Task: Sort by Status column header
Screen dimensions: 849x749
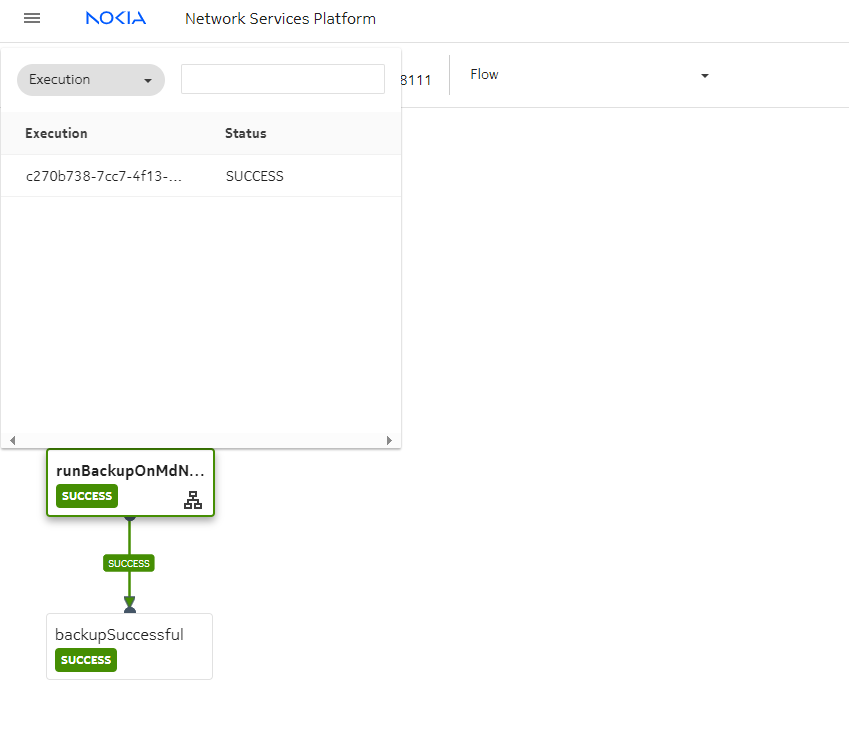Action: (246, 134)
